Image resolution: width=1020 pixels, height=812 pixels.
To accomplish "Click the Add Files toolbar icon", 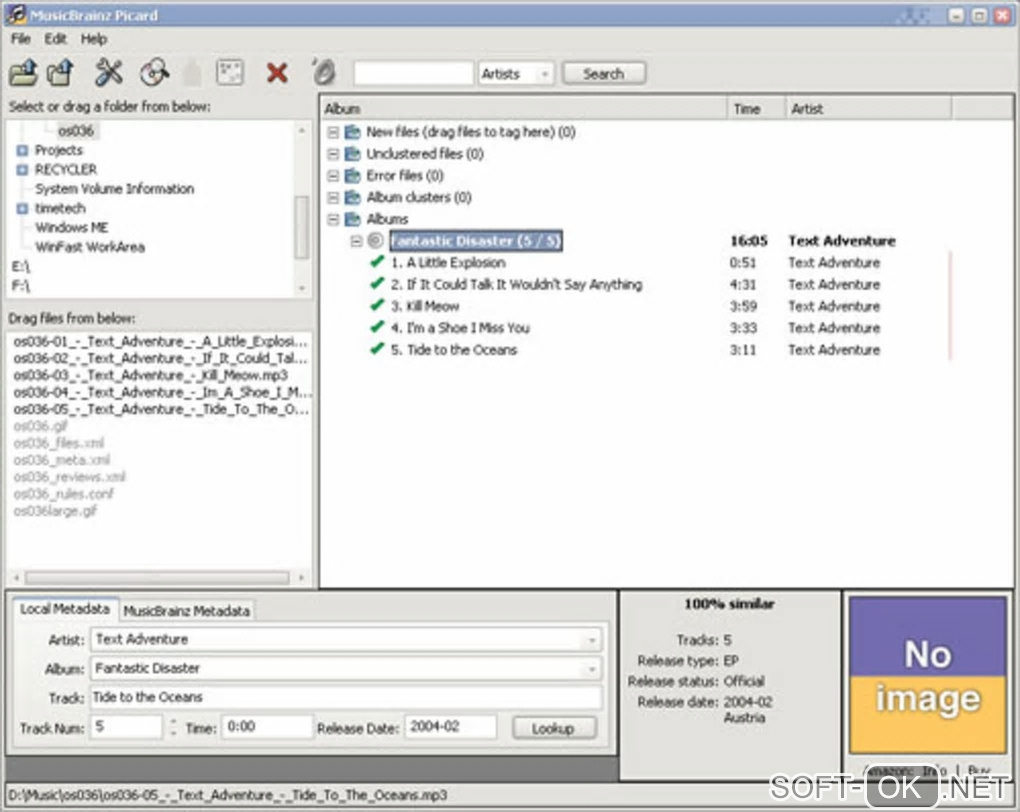I will pyautogui.click(x=24, y=72).
